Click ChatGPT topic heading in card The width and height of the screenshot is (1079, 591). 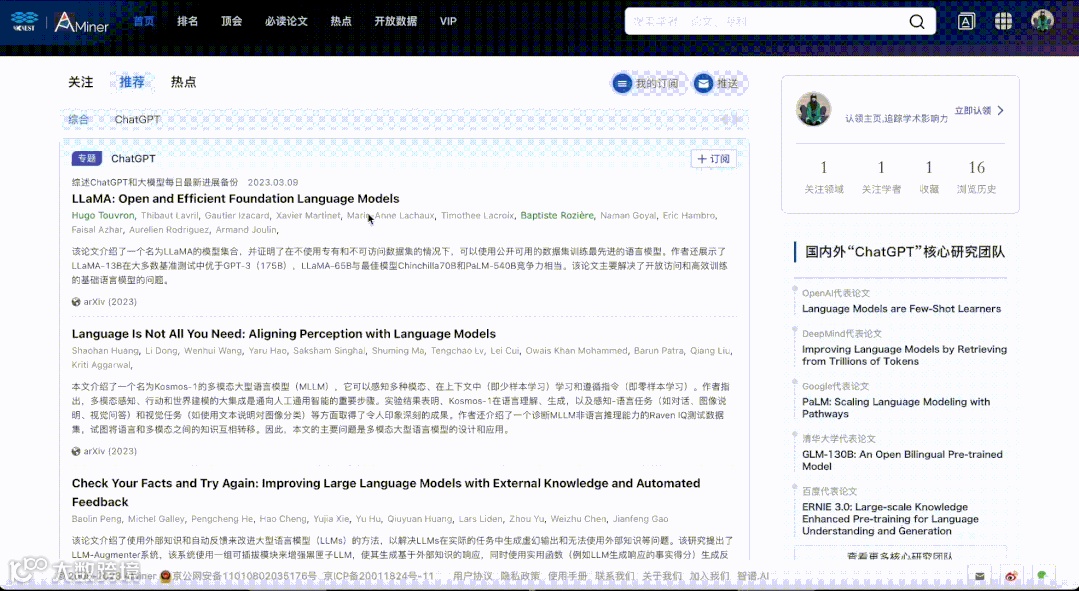pyautogui.click(x=133, y=158)
